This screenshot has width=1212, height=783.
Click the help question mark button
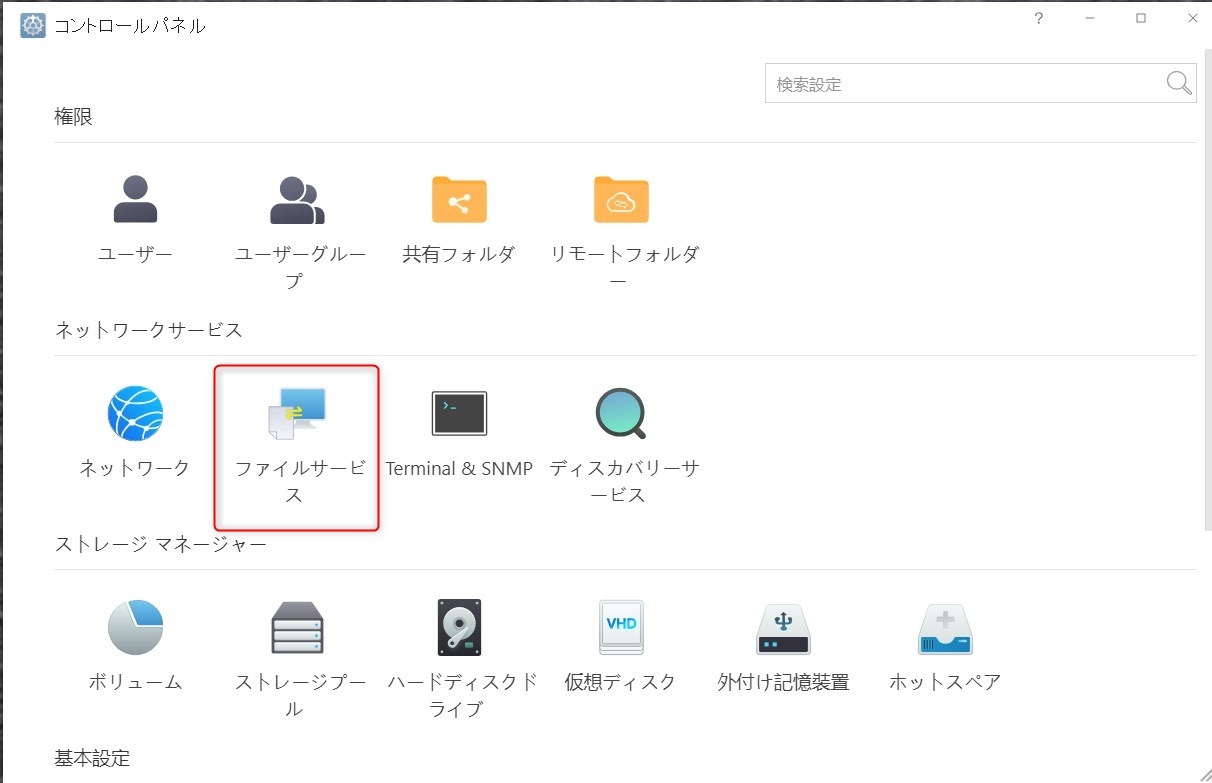(x=1039, y=19)
